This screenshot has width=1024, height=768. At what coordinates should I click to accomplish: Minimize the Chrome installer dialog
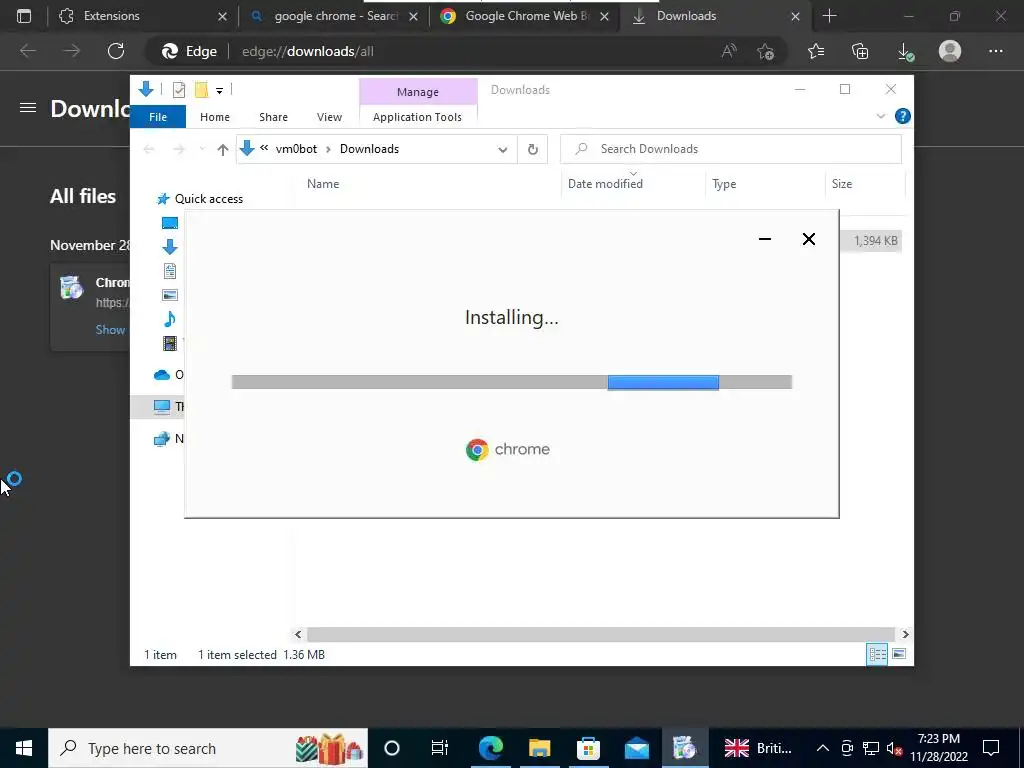pos(765,239)
